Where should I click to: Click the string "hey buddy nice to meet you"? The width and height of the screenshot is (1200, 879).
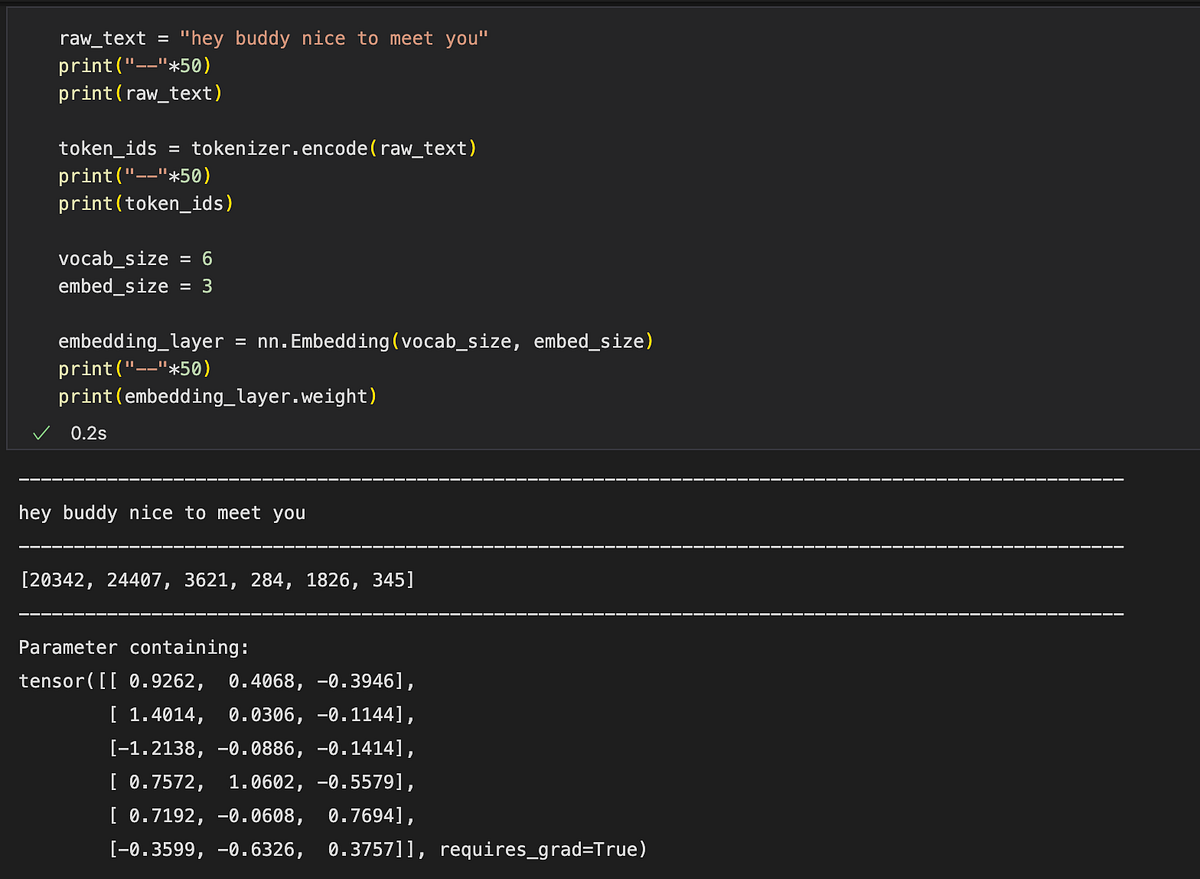(x=330, y=37)
